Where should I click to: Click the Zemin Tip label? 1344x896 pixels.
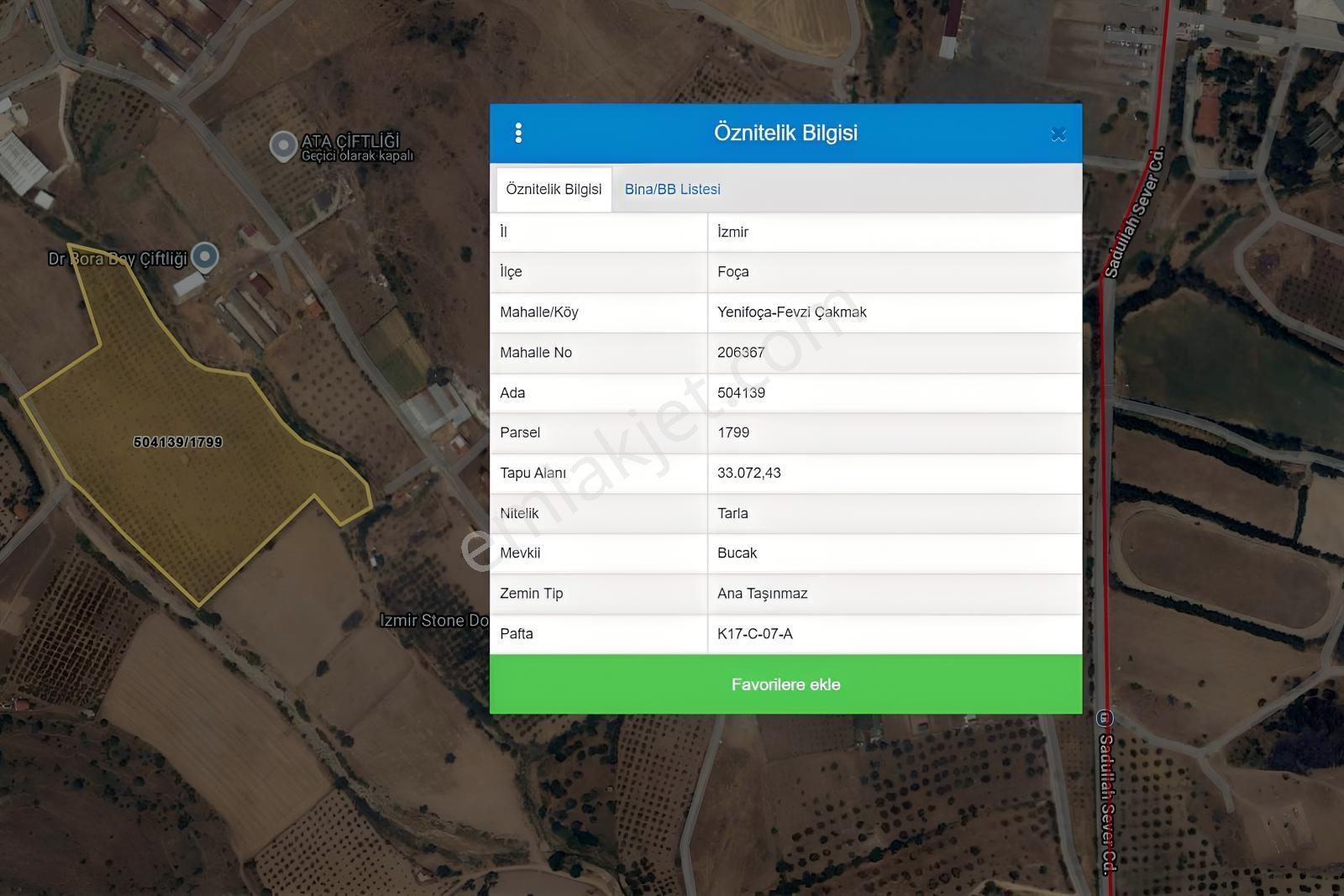point(531,594)
